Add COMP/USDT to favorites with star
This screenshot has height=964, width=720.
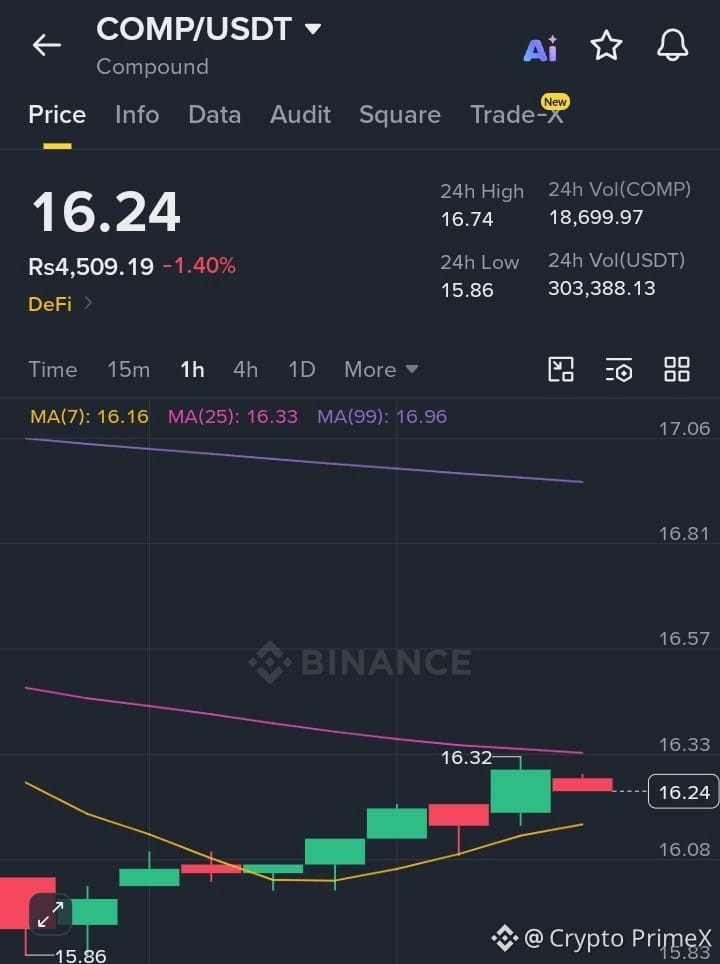606,45
